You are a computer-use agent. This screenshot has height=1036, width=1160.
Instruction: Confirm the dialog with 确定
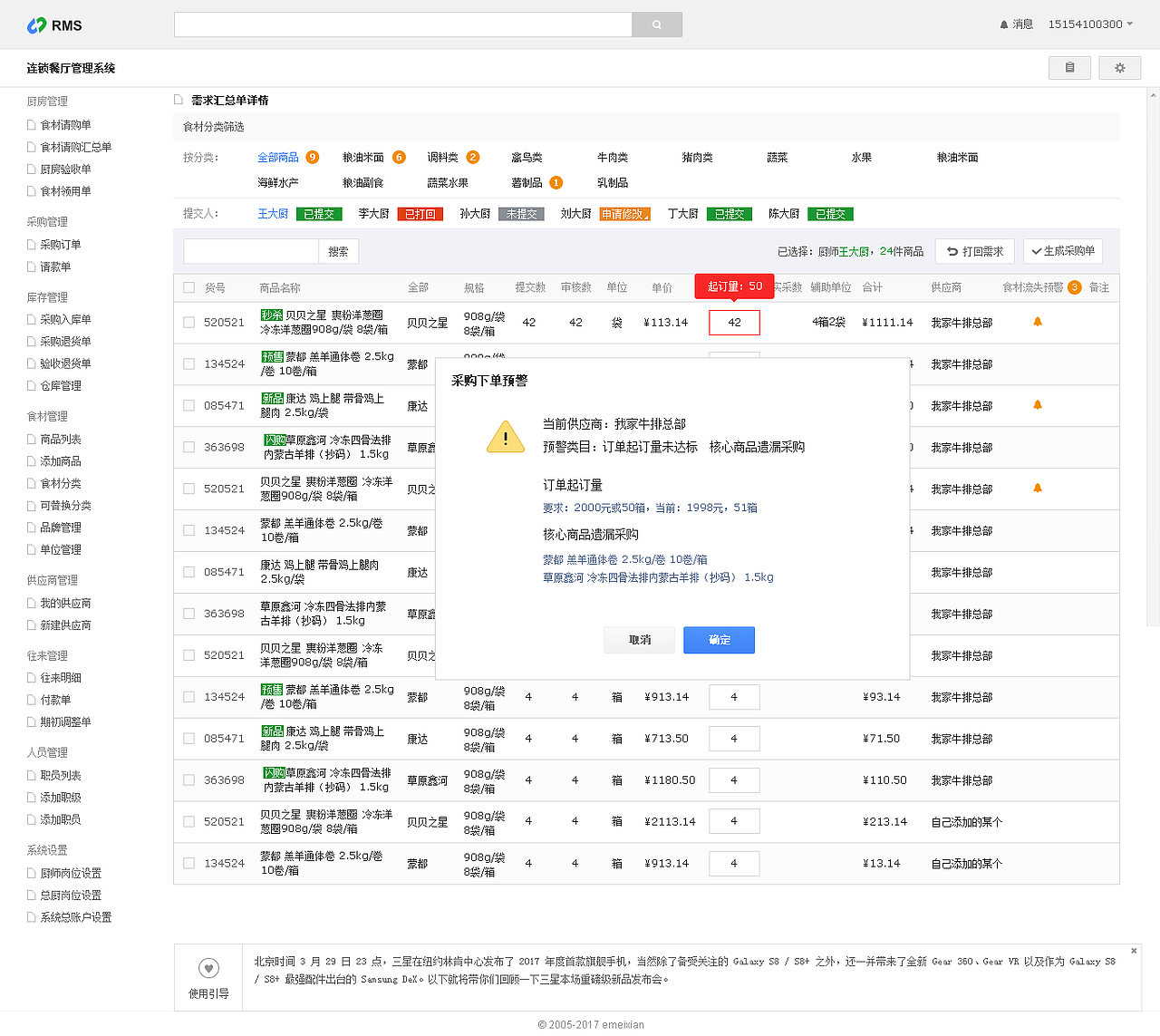tap(719, 640)
